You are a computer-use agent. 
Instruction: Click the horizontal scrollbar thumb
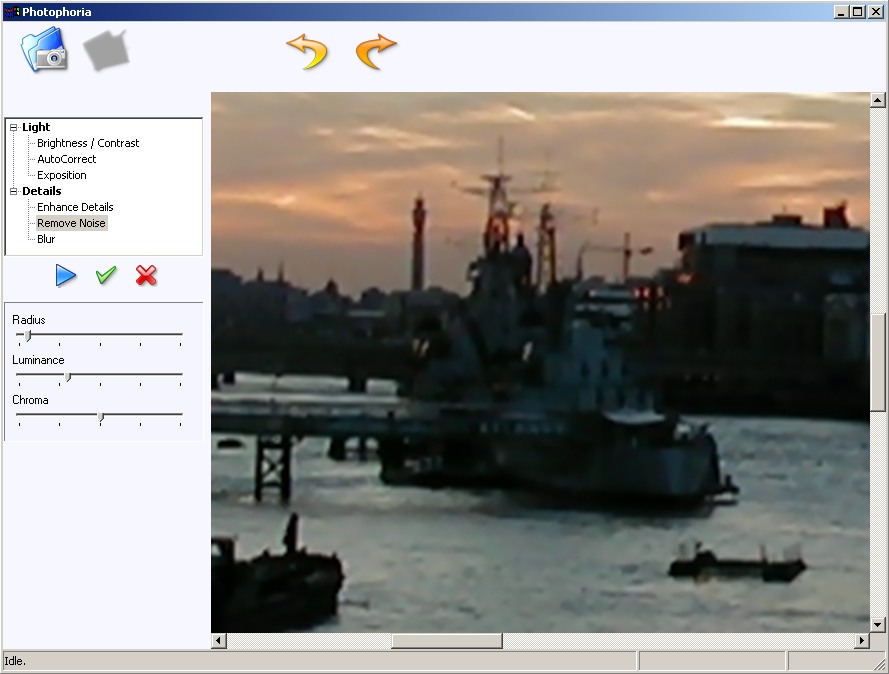447,641
